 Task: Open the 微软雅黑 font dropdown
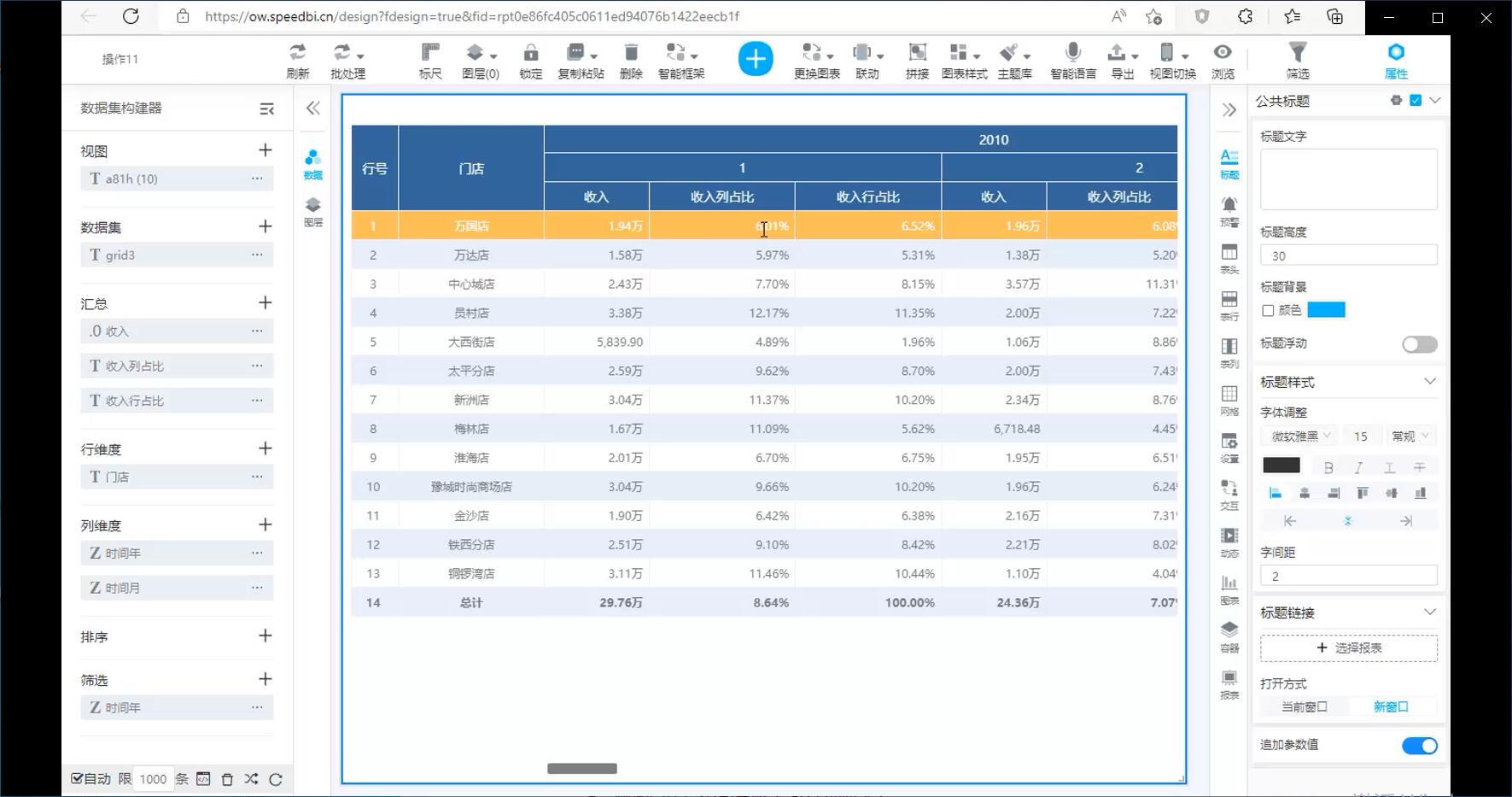click(1300, 437)
